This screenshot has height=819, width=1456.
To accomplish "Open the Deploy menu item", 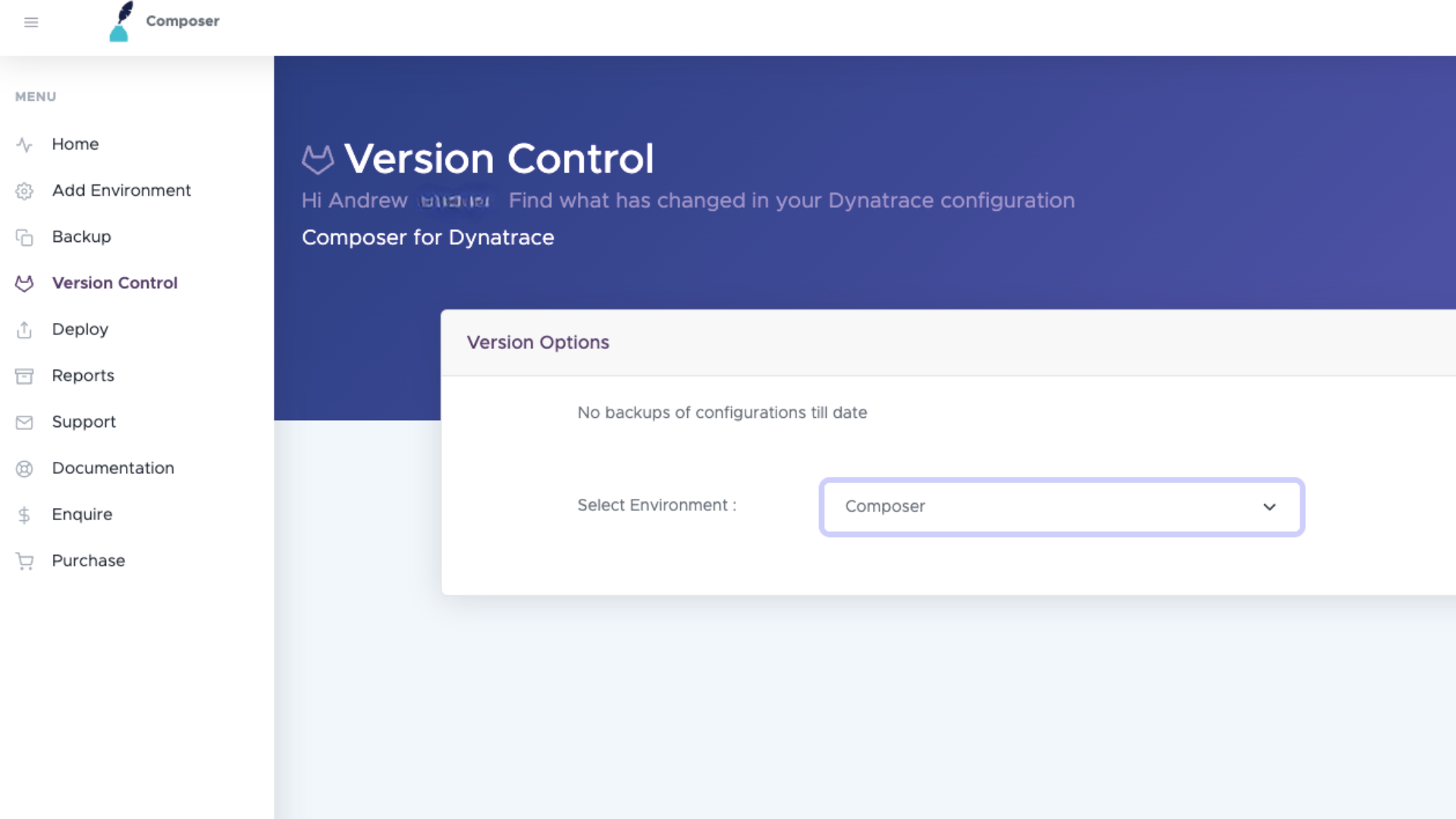I will [x=80, y=329].
